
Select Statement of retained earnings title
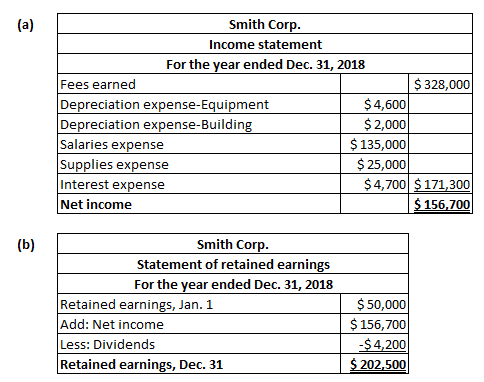(x=233, y=264)
